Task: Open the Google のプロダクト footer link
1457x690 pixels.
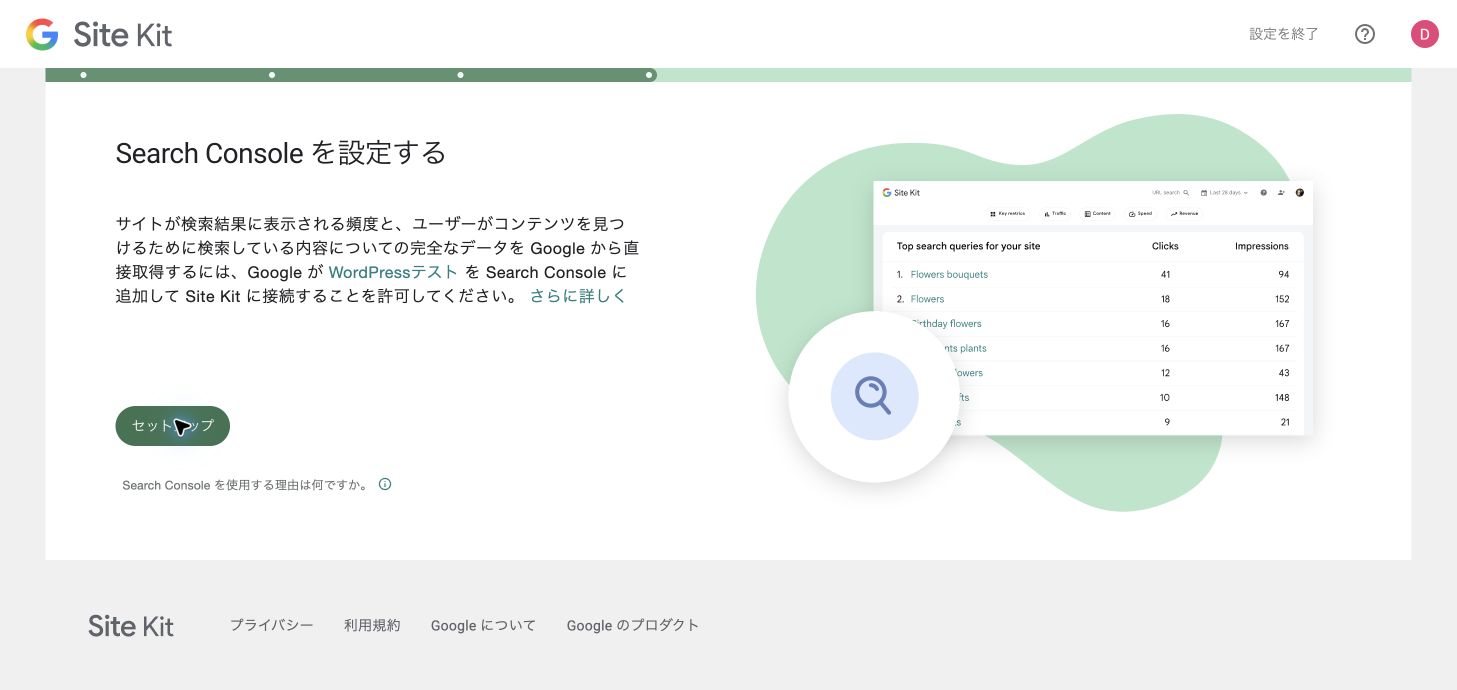Action: 633,625
